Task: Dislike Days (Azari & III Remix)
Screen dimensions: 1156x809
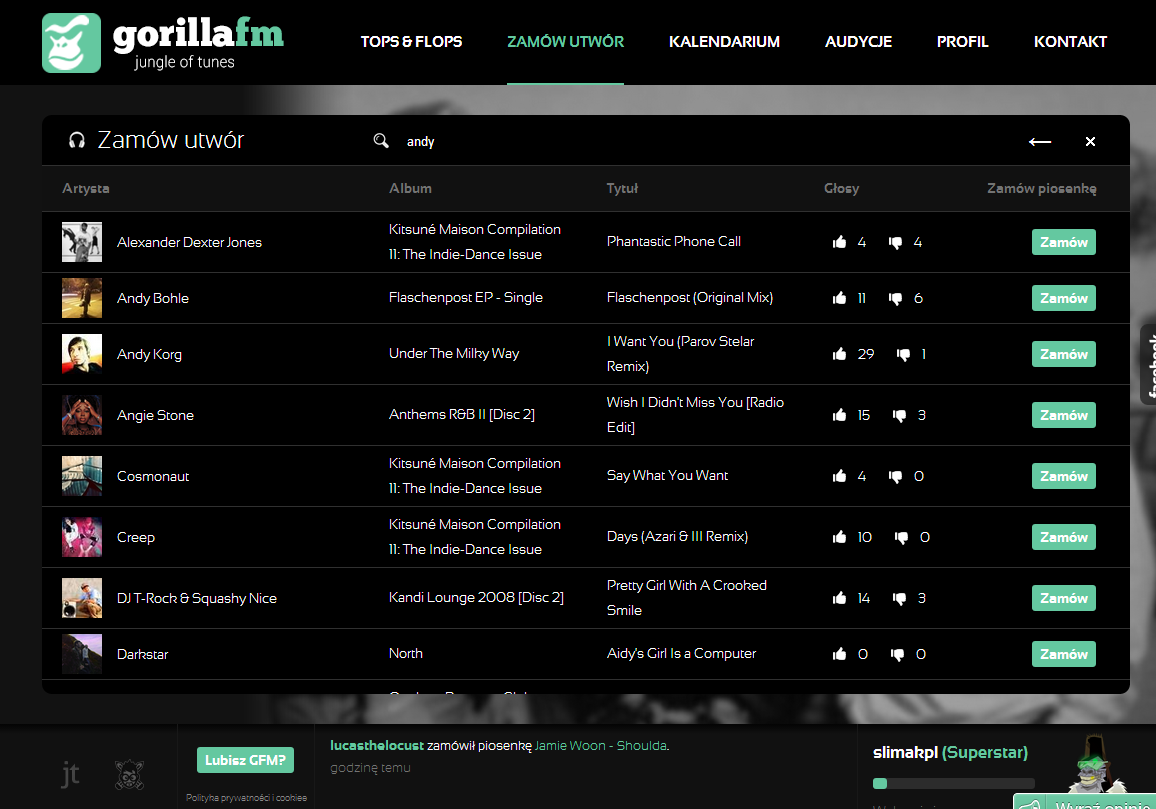Action: pos(901,538)
